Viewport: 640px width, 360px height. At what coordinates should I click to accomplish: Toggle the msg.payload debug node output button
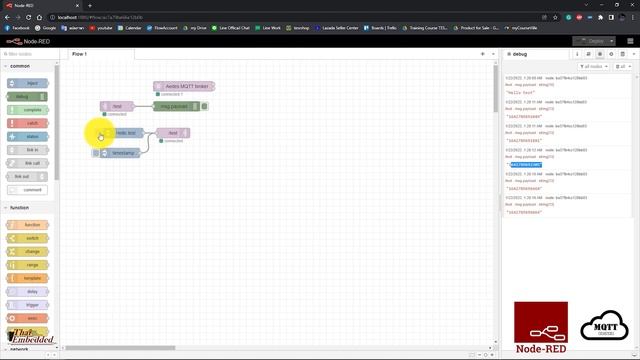pyautogui.click(x=204, y=106)
